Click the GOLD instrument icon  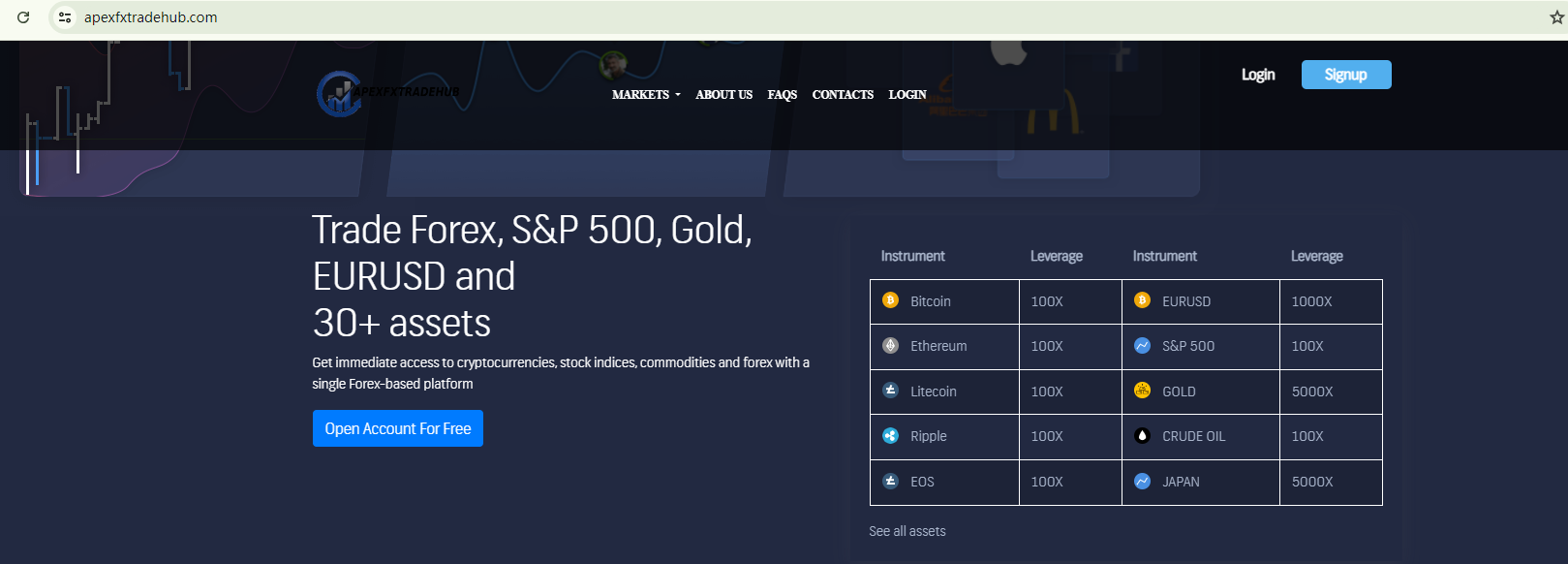pos(1143,391)
